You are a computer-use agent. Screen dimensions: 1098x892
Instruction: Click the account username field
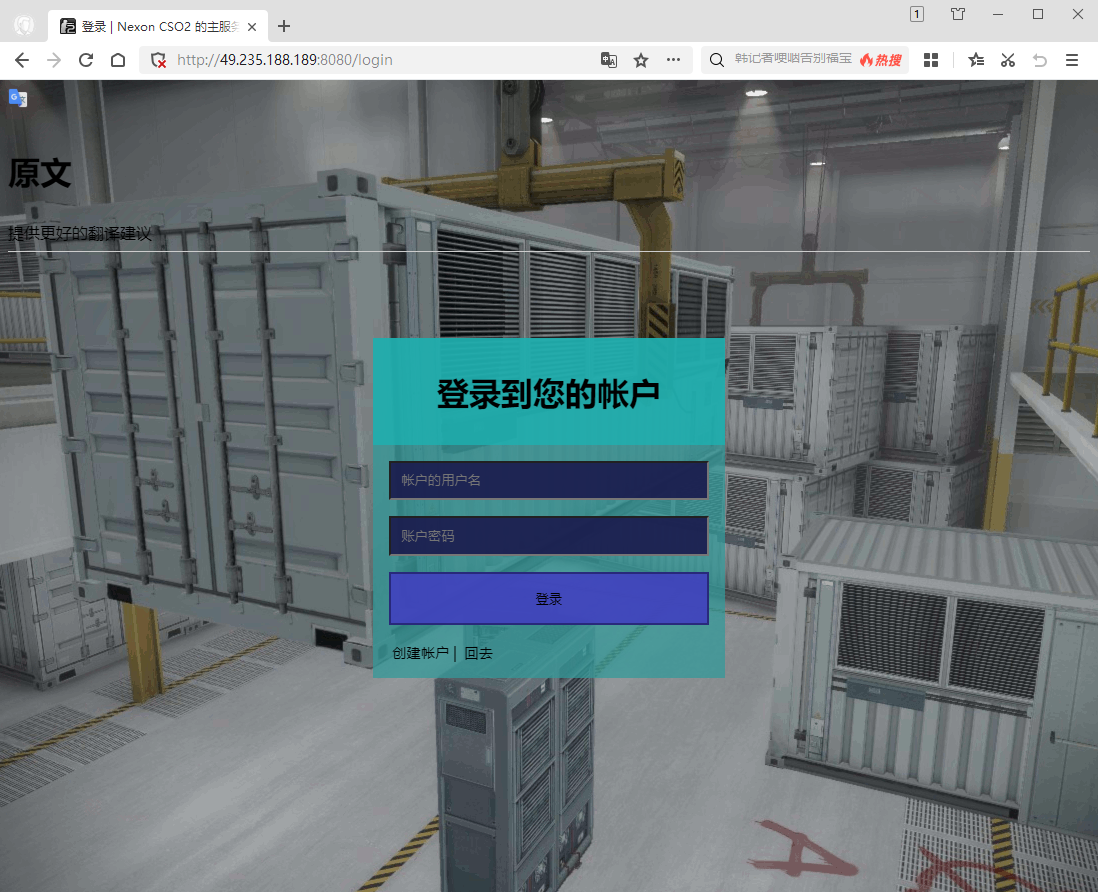[548, 480]
